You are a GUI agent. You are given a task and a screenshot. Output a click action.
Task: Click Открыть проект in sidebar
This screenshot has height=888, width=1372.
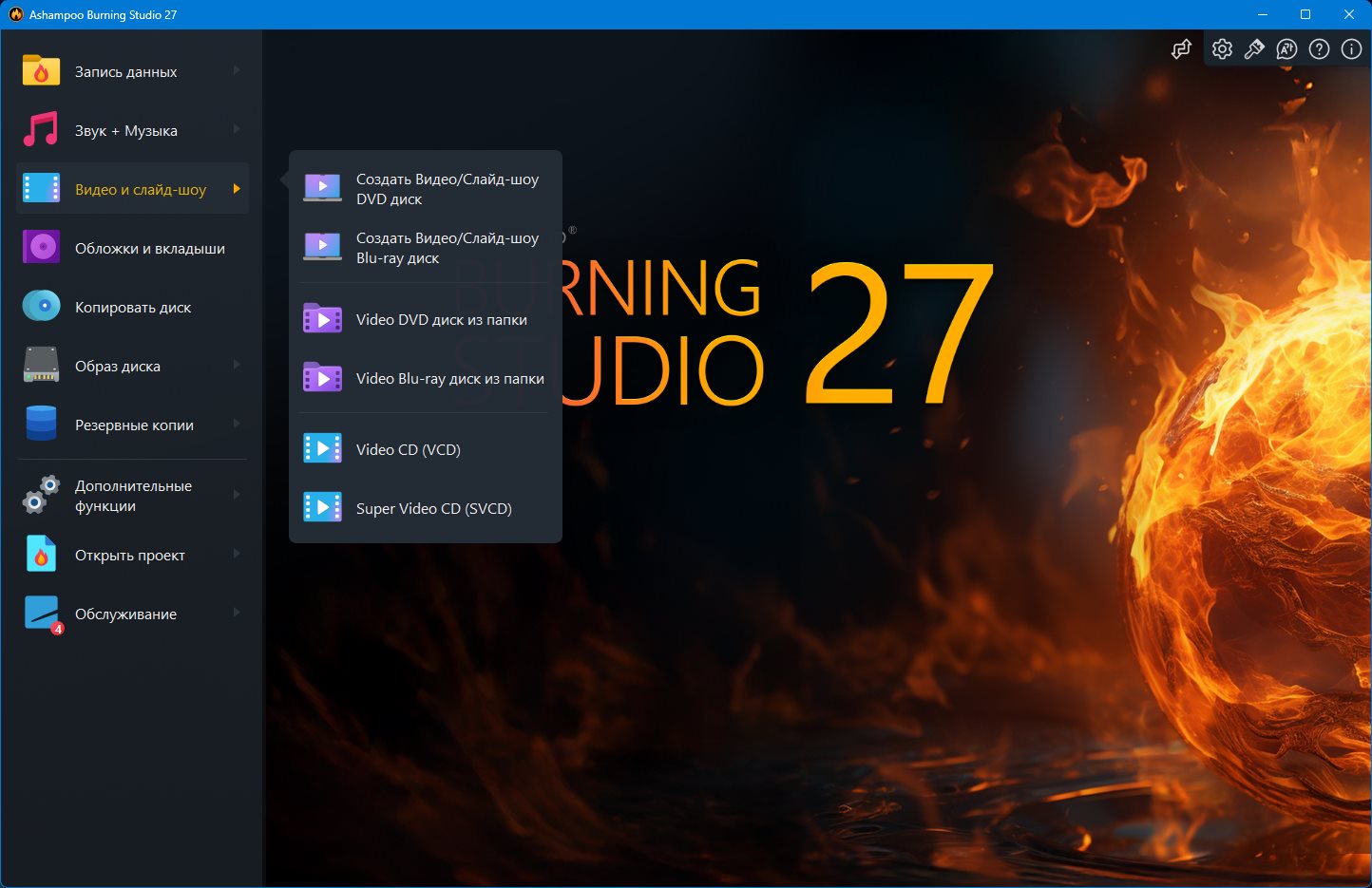pos(129,556)
